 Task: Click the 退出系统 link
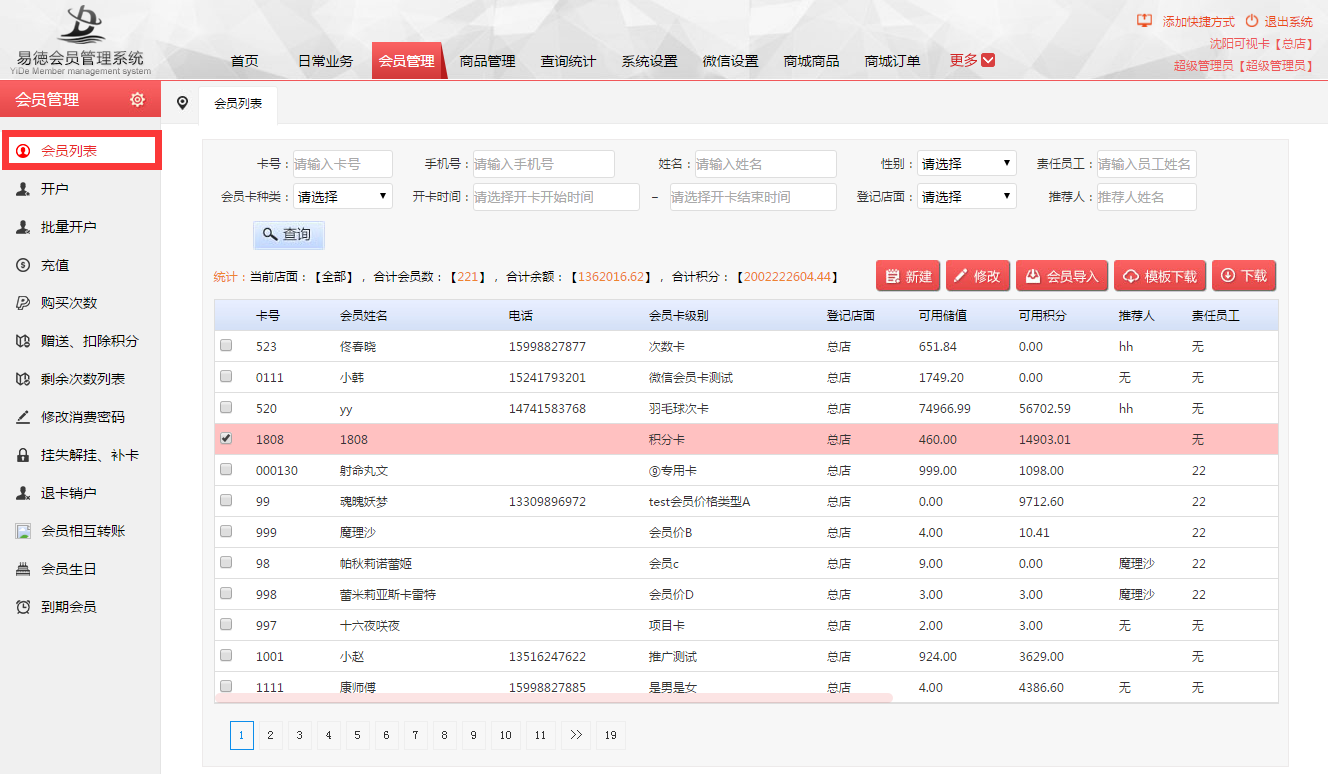coord(1289,22)
